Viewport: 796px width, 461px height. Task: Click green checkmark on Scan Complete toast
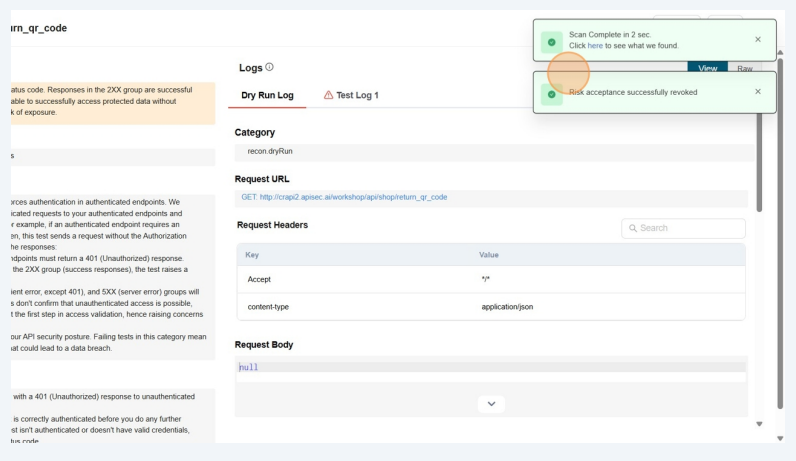click(x=550, y=41)
